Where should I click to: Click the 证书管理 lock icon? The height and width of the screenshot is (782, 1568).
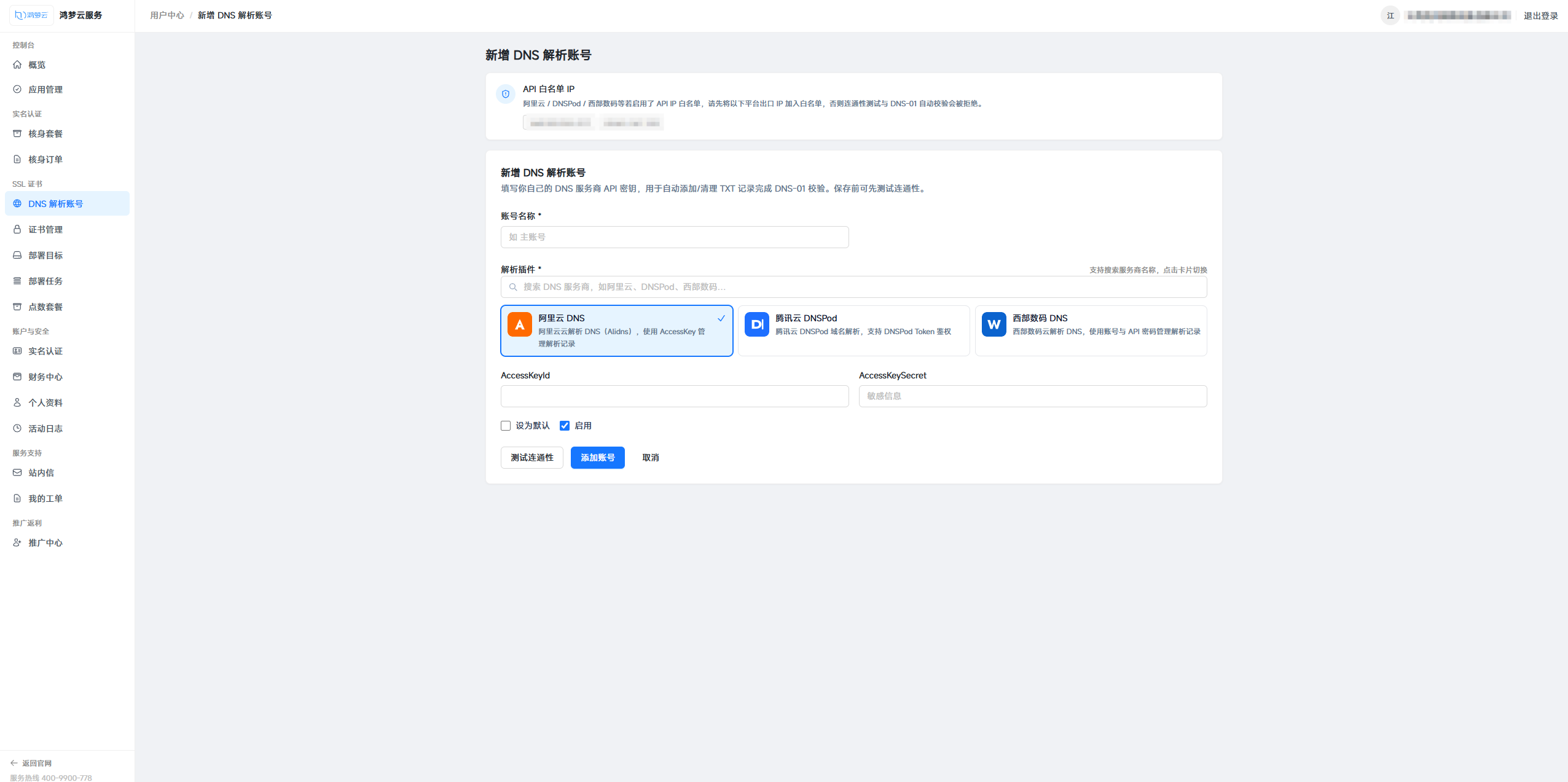pos(17,229)
